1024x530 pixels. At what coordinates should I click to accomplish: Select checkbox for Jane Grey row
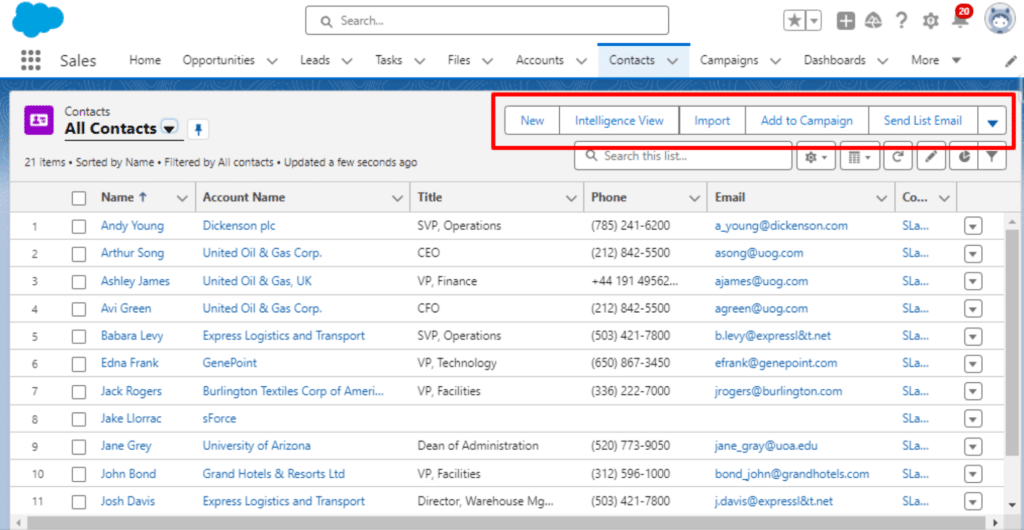click(x=79, y=447)
